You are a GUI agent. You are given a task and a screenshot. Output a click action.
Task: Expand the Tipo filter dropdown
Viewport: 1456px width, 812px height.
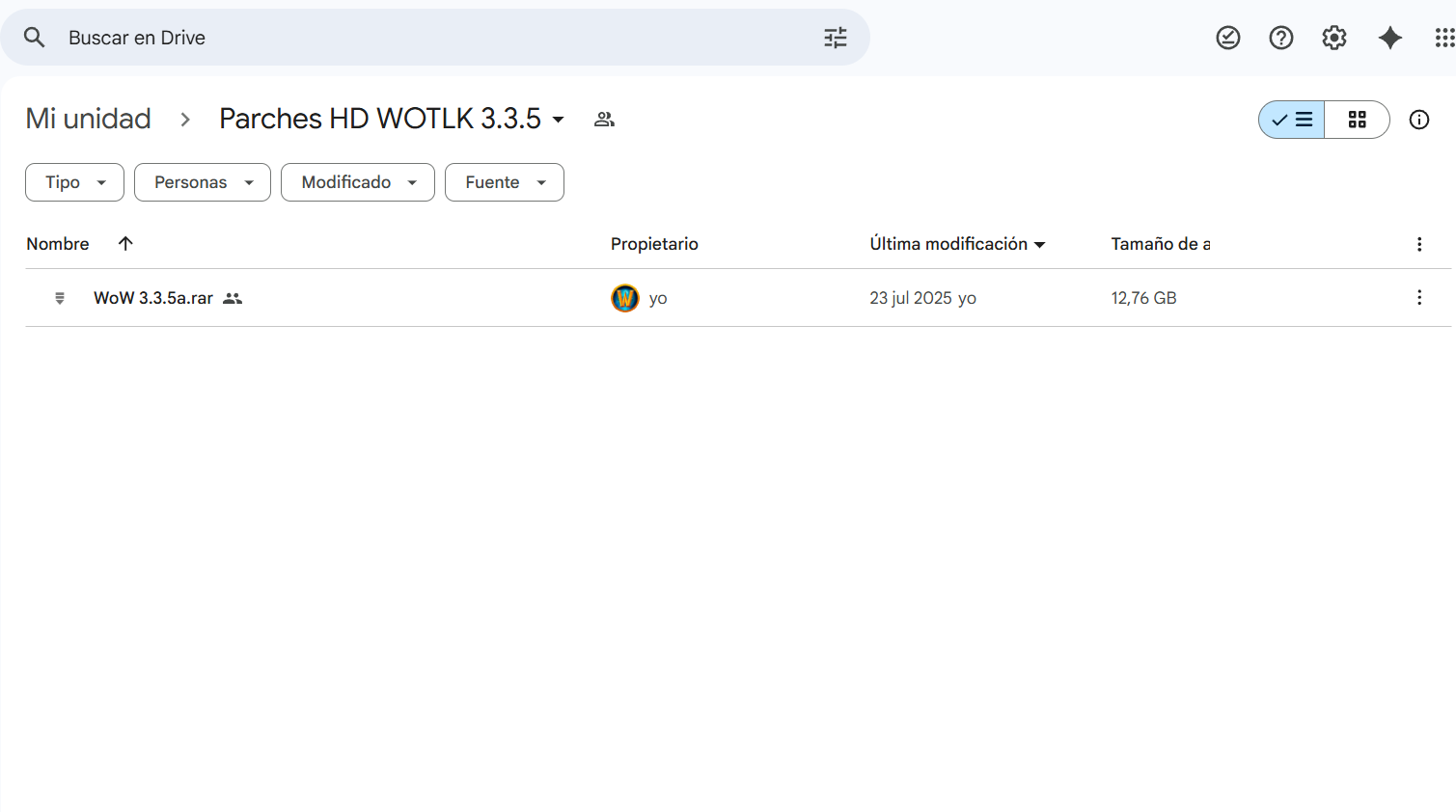coord(74,182)
